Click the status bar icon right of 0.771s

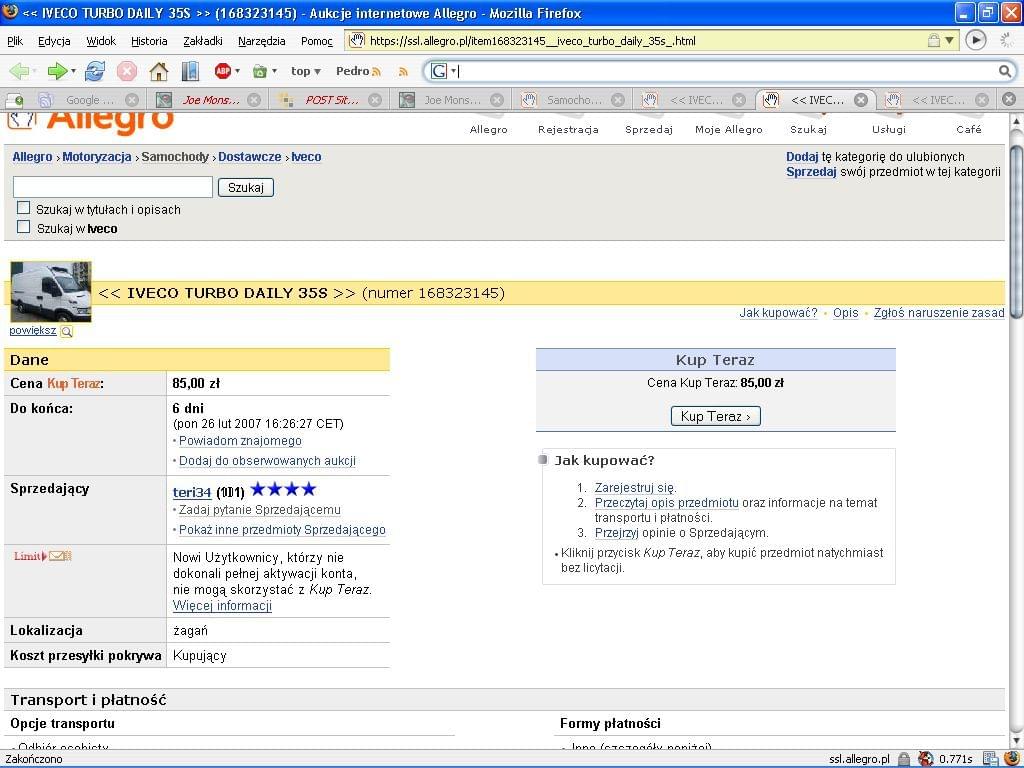coord(989,759)
